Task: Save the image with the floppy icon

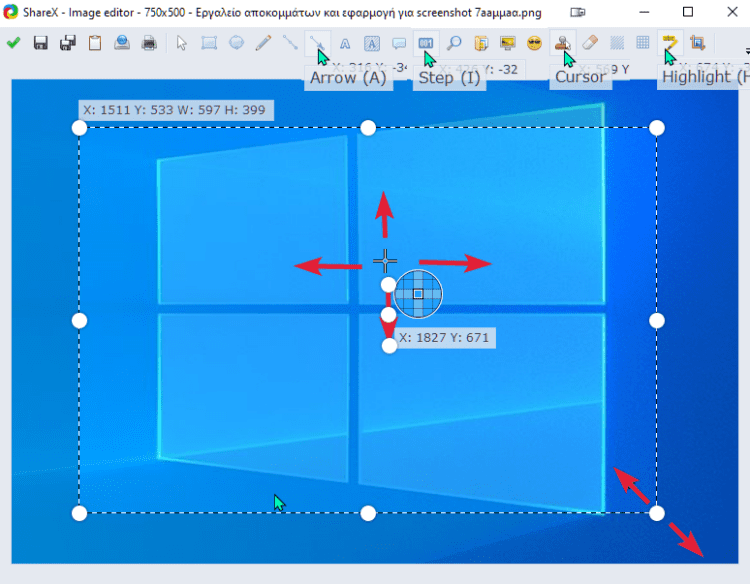Action: (41, 43)
